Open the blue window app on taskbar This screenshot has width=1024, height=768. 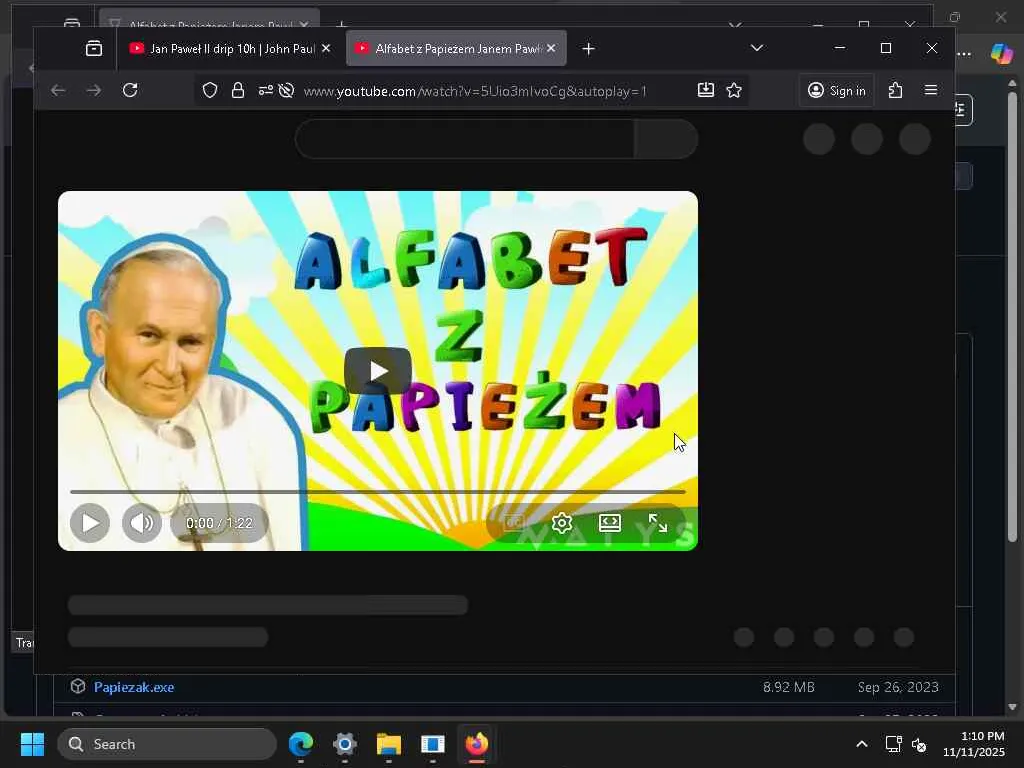click(x=432, y=744)
